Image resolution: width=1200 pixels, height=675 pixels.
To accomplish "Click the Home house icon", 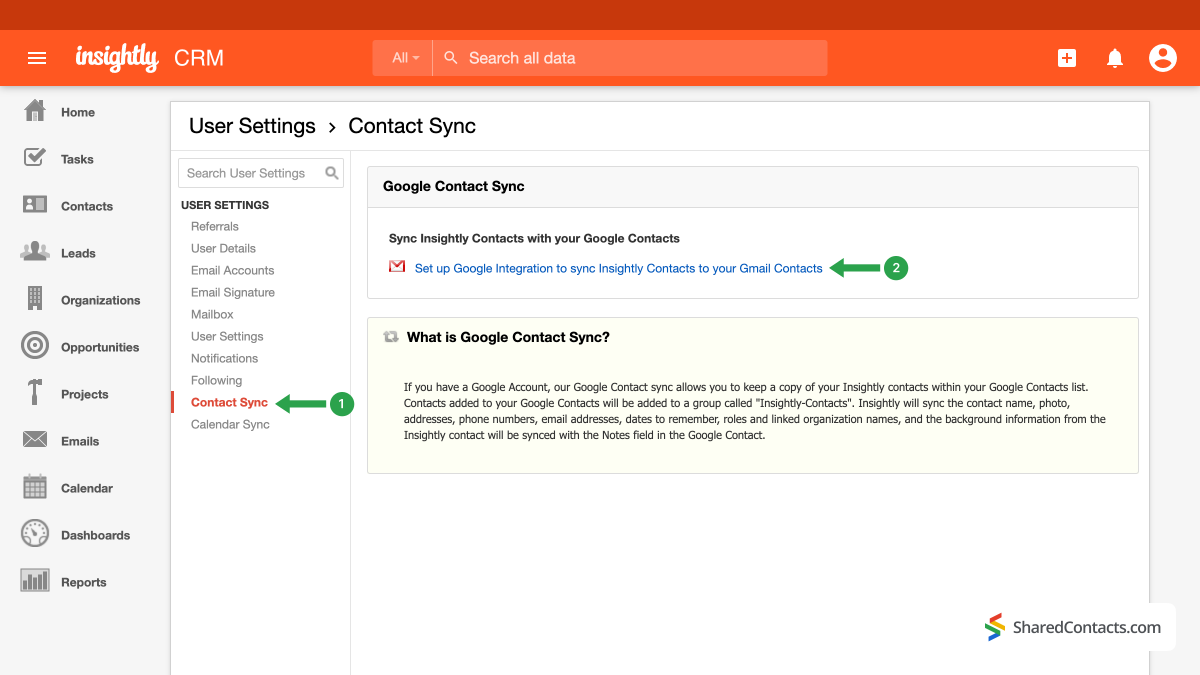I will 35,111.
